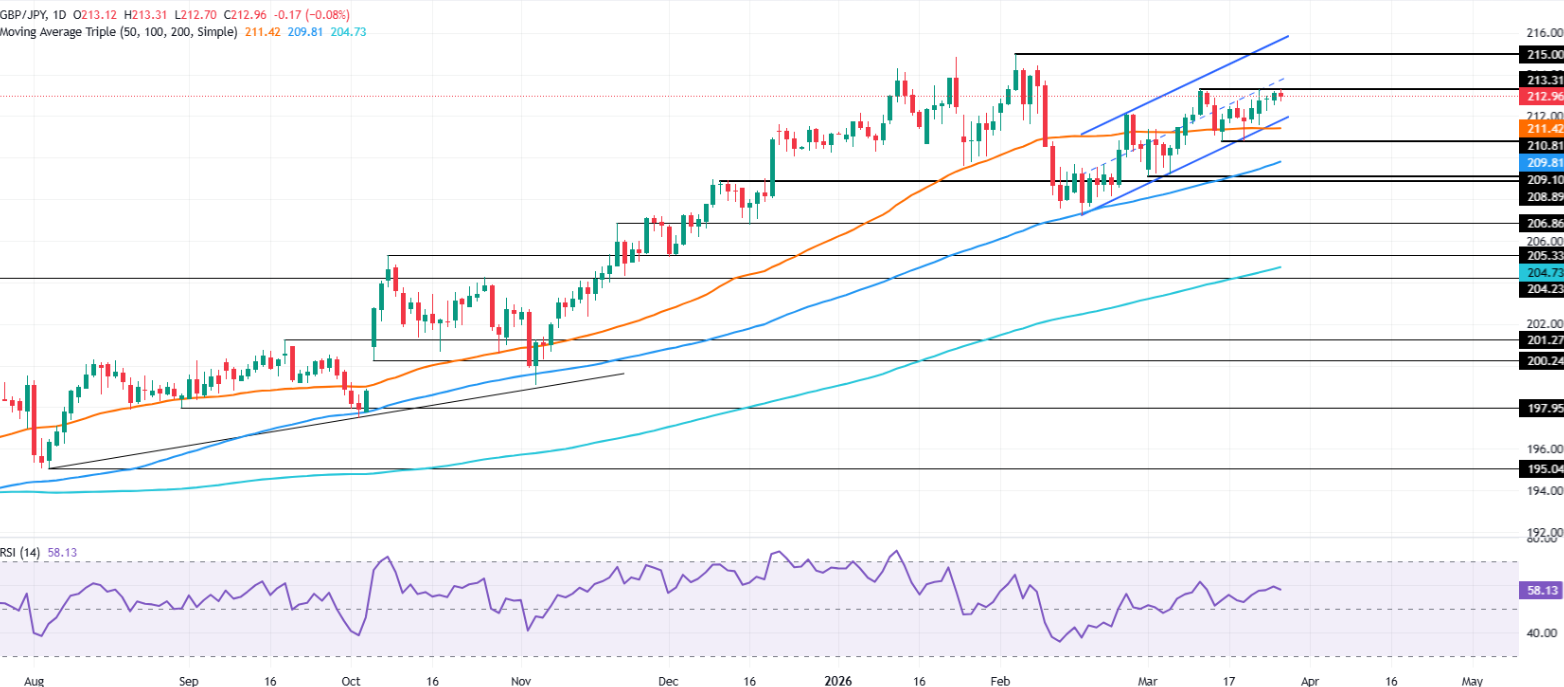
Task: Click the orange 211.42 moving average value
Action: tap(263, 32)
